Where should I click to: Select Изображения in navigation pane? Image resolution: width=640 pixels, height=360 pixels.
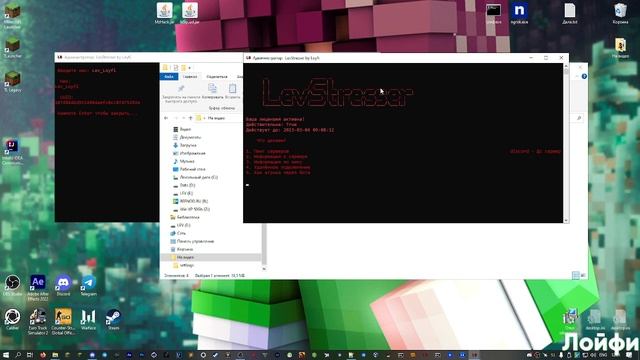click(x=193, y=153)
